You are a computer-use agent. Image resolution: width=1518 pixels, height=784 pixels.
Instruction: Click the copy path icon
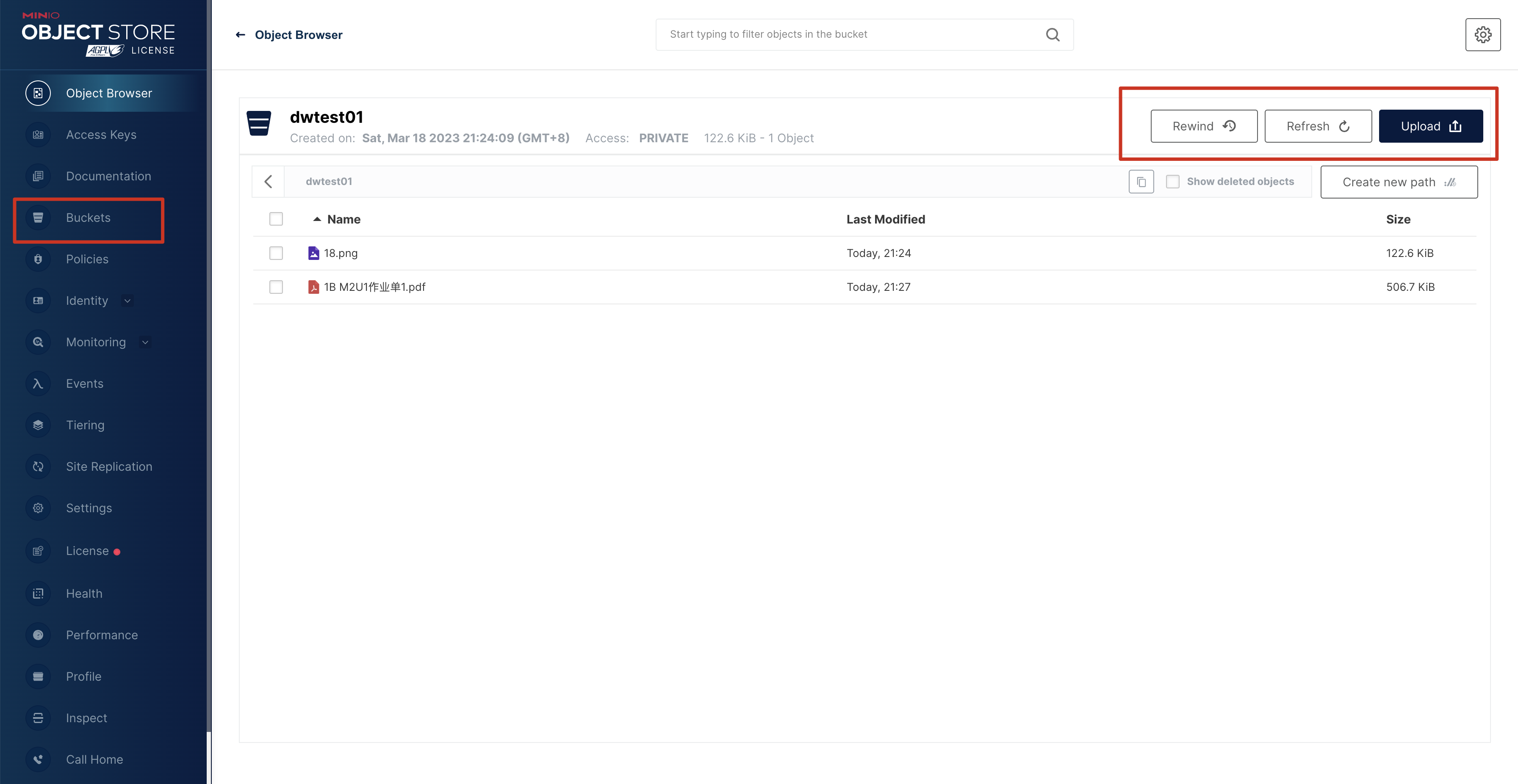pyautogui.click(x=1141, y=182)
